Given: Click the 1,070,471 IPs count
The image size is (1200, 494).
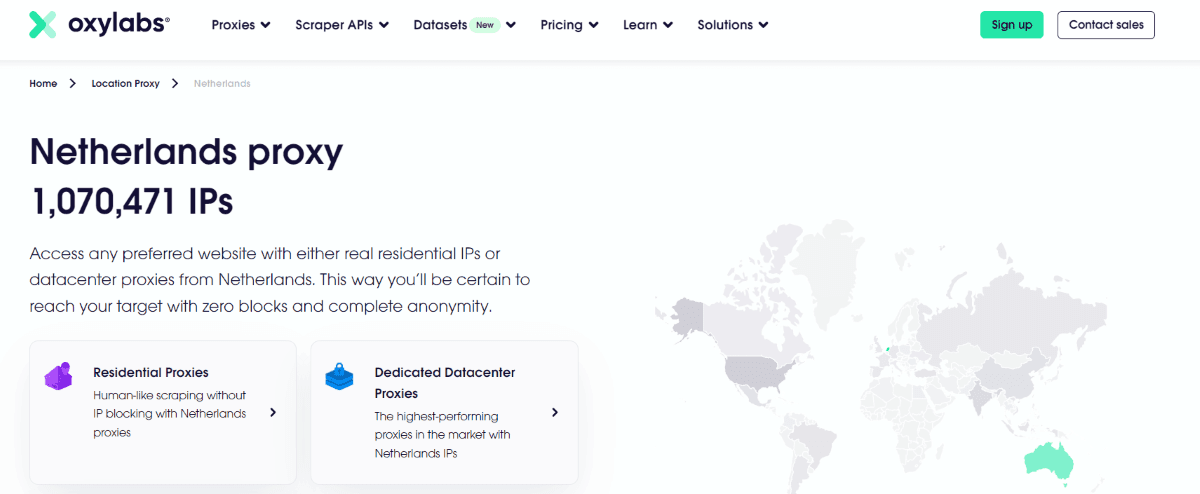Looking at the screenshot, I should 132,202.
